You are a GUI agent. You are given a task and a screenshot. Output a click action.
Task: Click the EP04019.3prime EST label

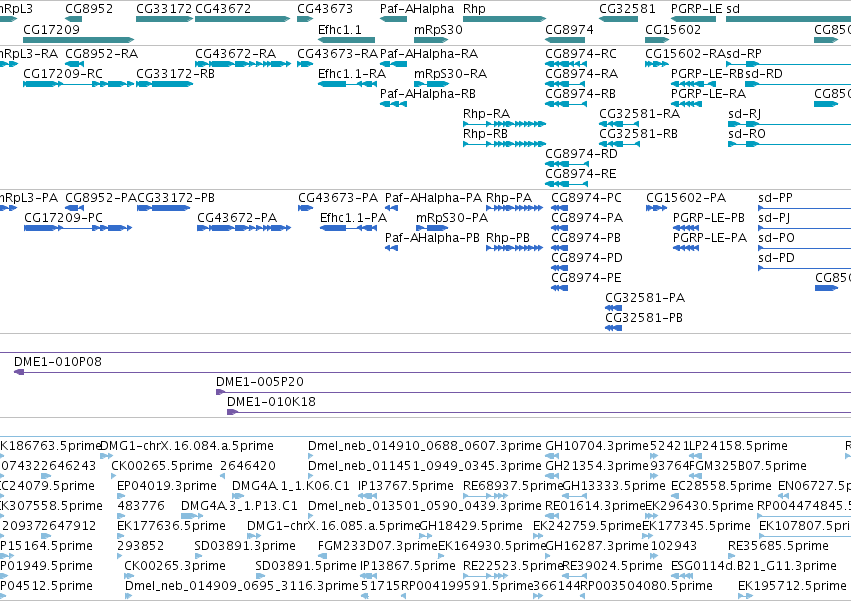pyautogui.click(x=167, y=486)
